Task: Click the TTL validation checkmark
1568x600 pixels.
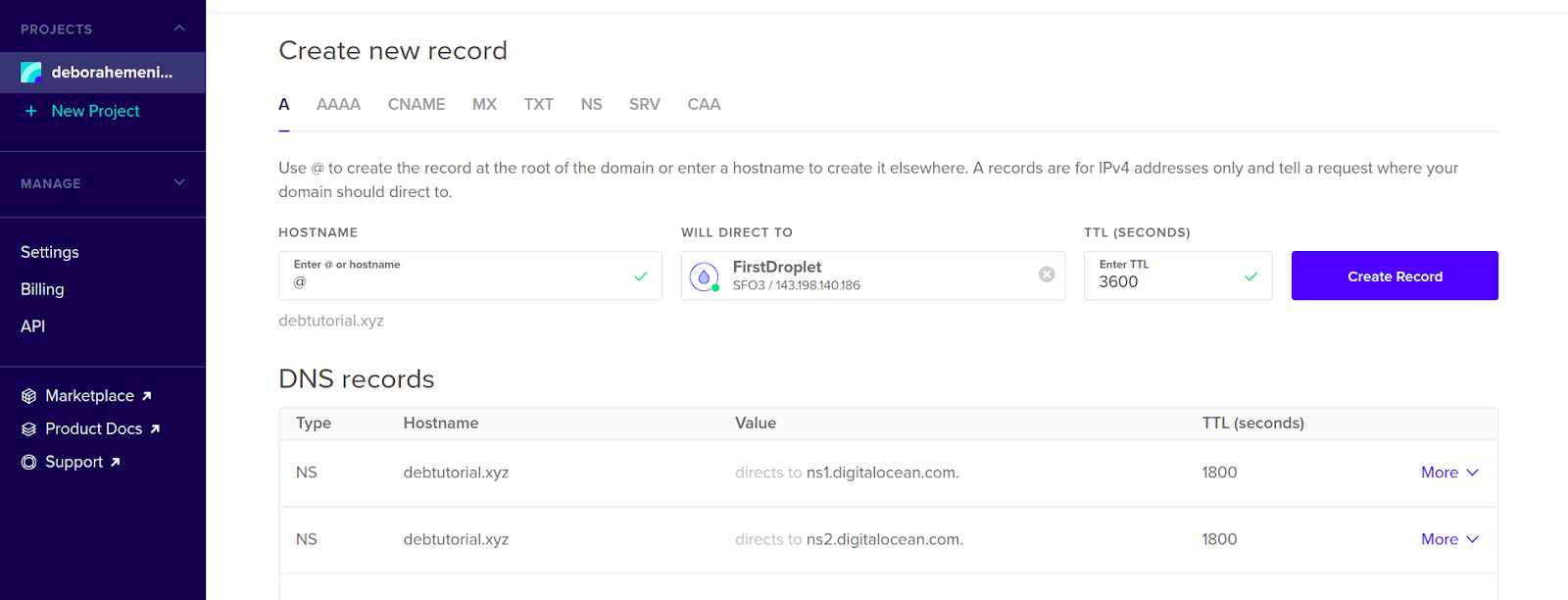Action: 1251,276
